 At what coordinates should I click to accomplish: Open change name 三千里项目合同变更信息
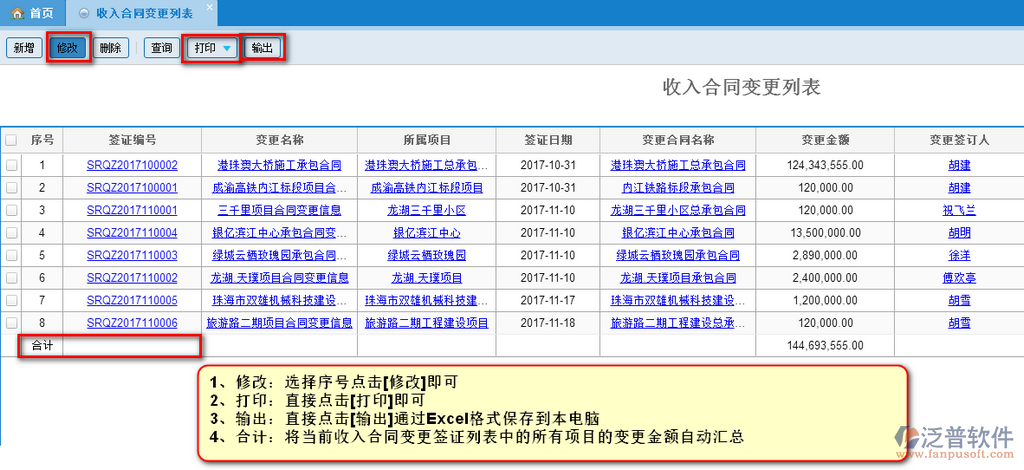[x=279, y=210]
